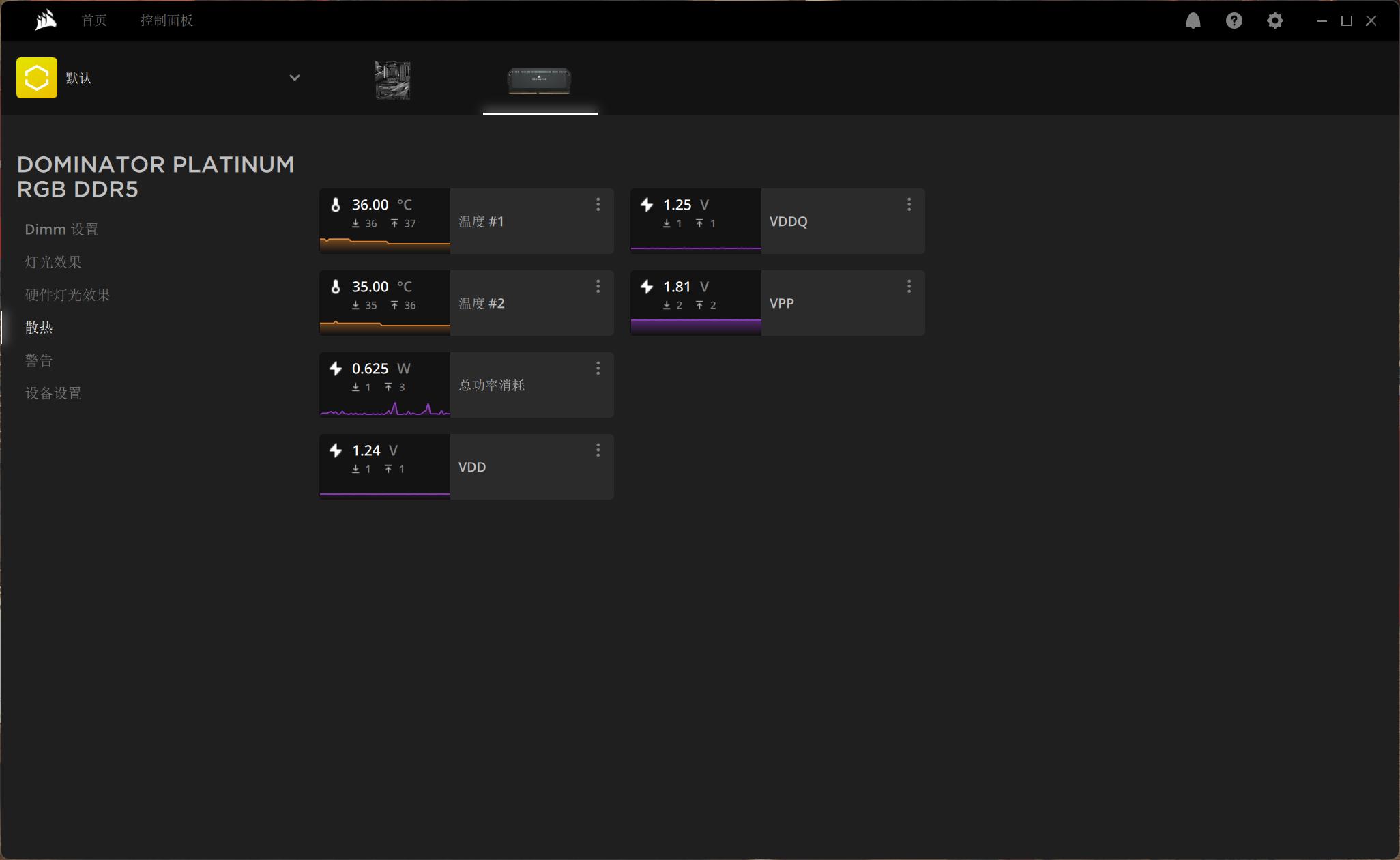Image resolution: width=1400 pixels, height=860 pixels.
Task: Expand the 默认 profile dropdown chevron
Action: (295, 78)
